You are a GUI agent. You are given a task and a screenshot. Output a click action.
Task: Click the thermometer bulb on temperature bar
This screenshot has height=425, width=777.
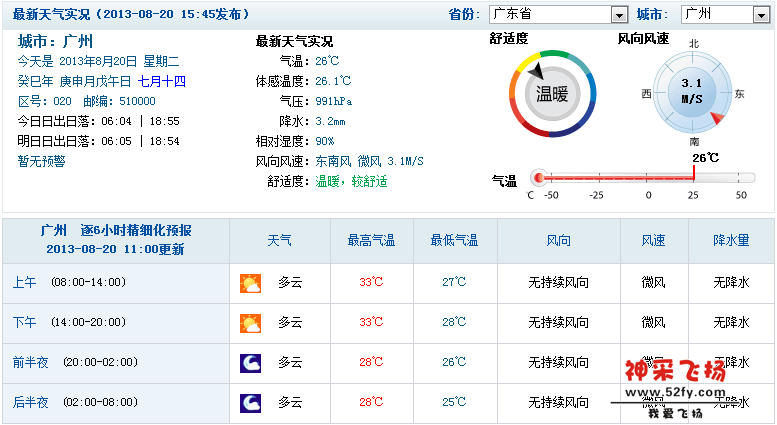[x=539, y=177]
